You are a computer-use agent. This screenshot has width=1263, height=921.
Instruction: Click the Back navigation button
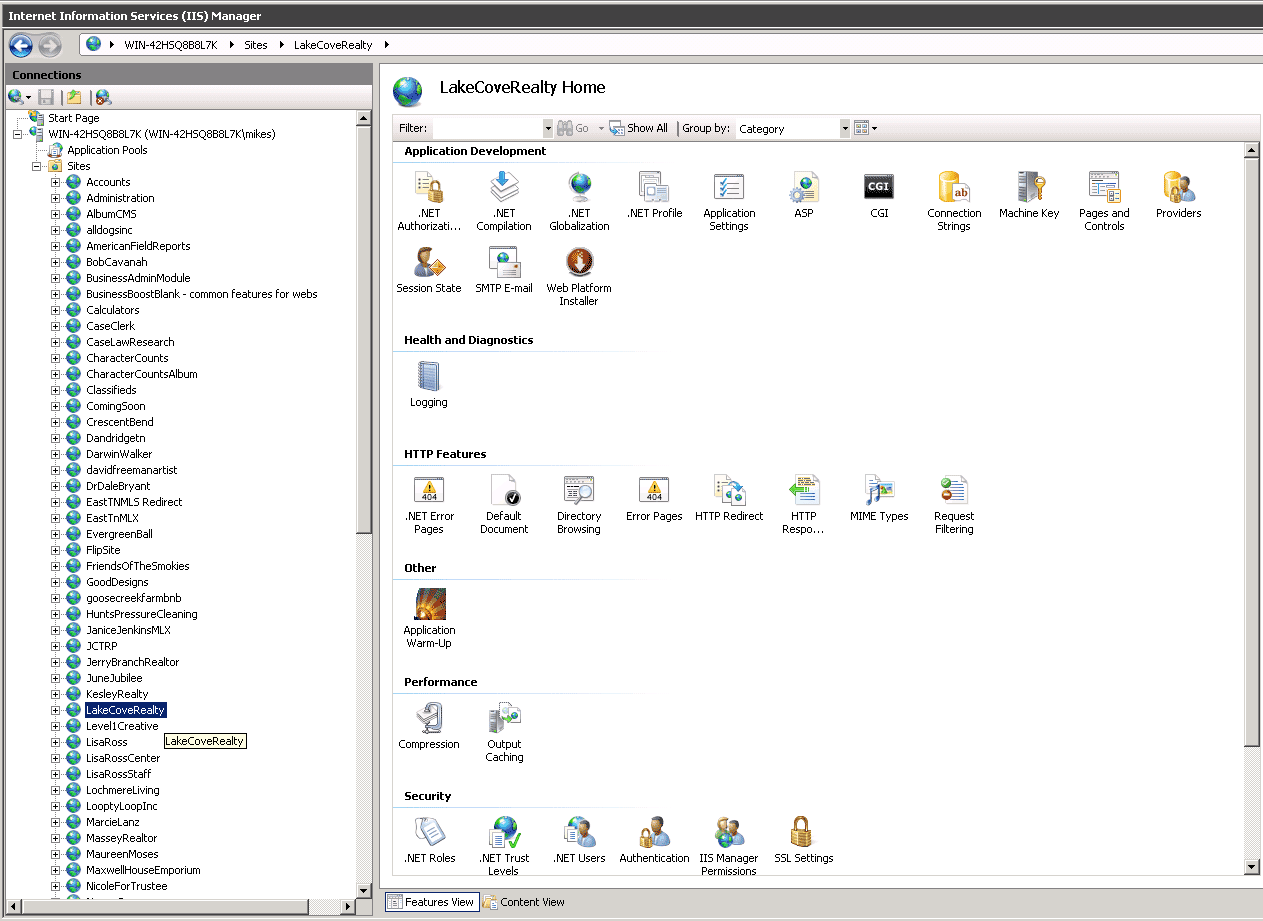(21, 45)
